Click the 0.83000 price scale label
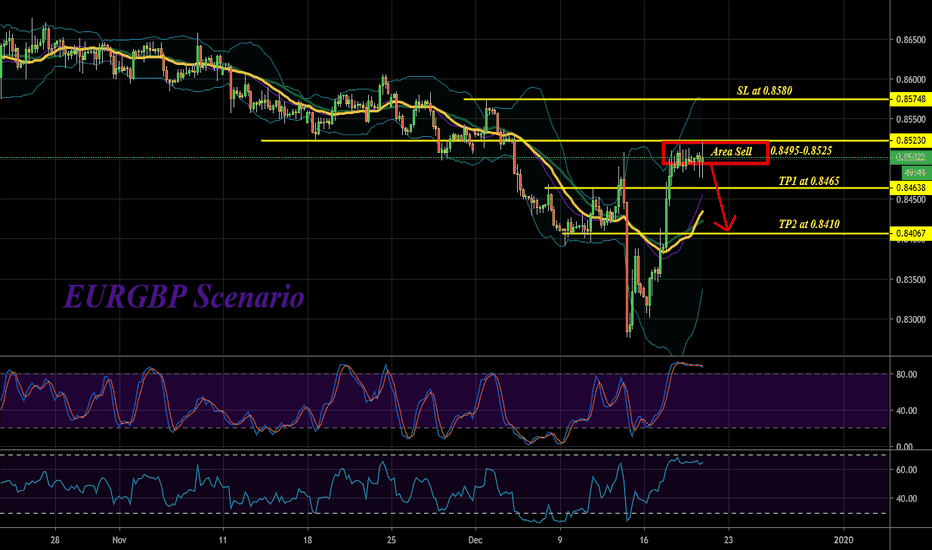This screenshot has width=932, height=550. (x=908, y=320)
